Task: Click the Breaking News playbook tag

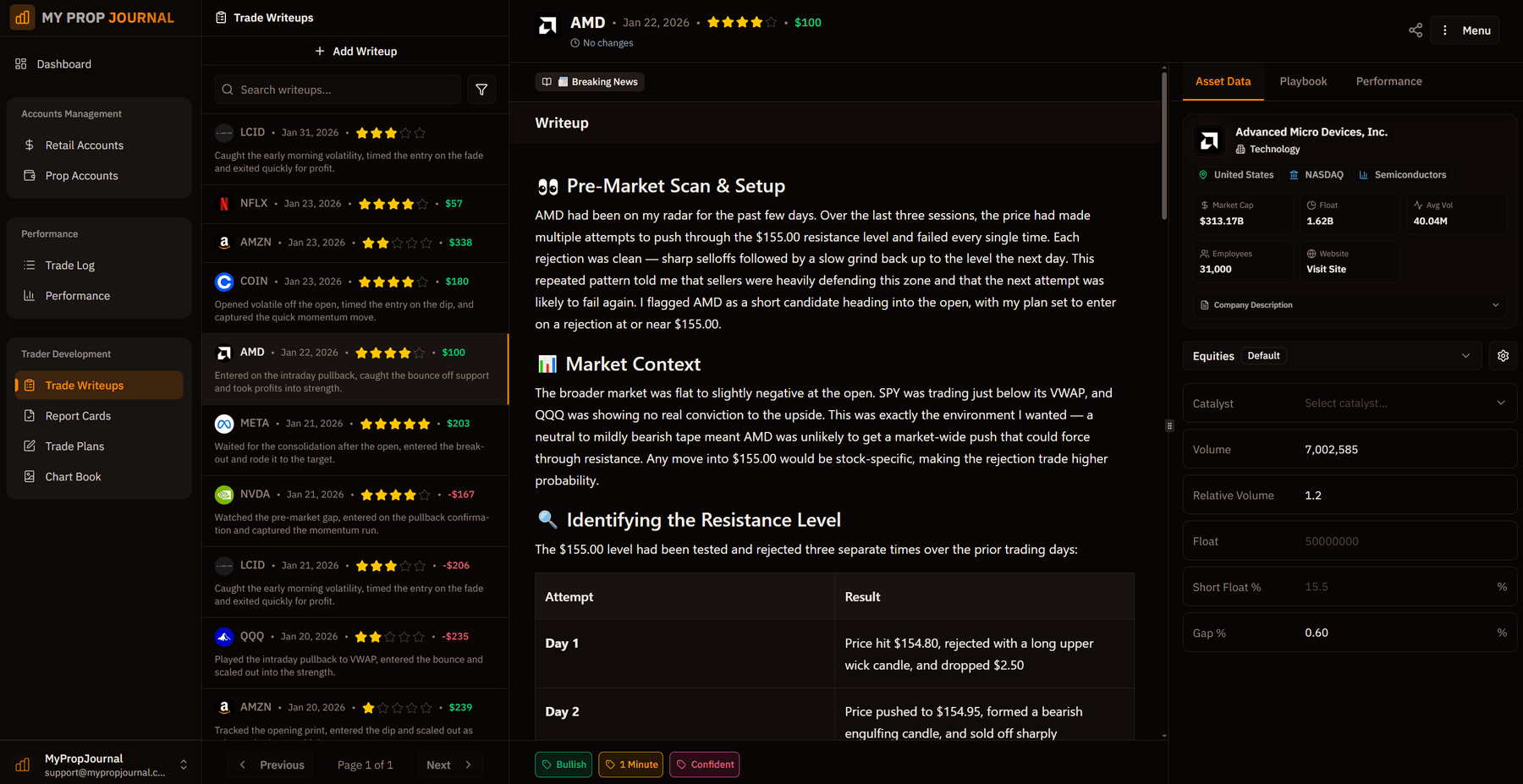Action: click(591, 82)
